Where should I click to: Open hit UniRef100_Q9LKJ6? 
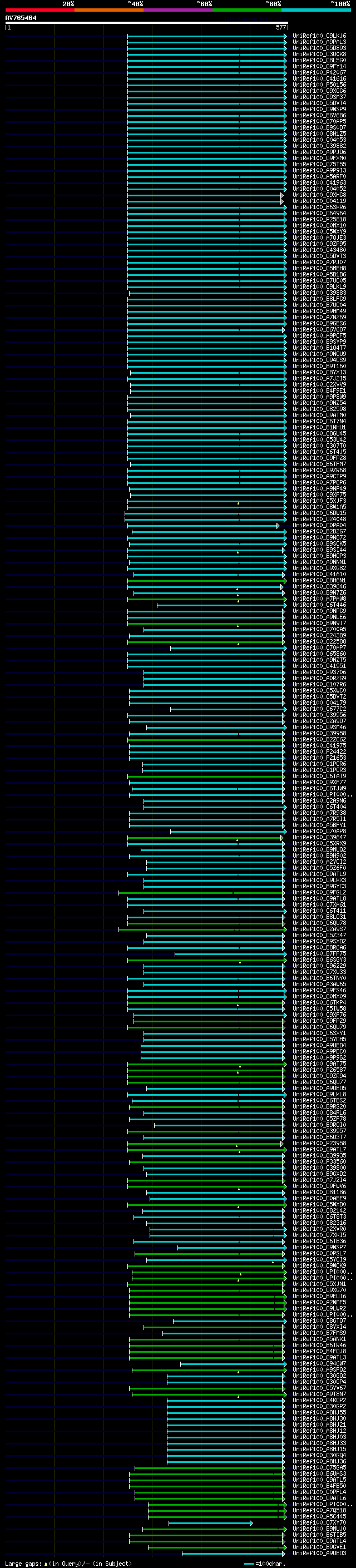pos(319,36)
